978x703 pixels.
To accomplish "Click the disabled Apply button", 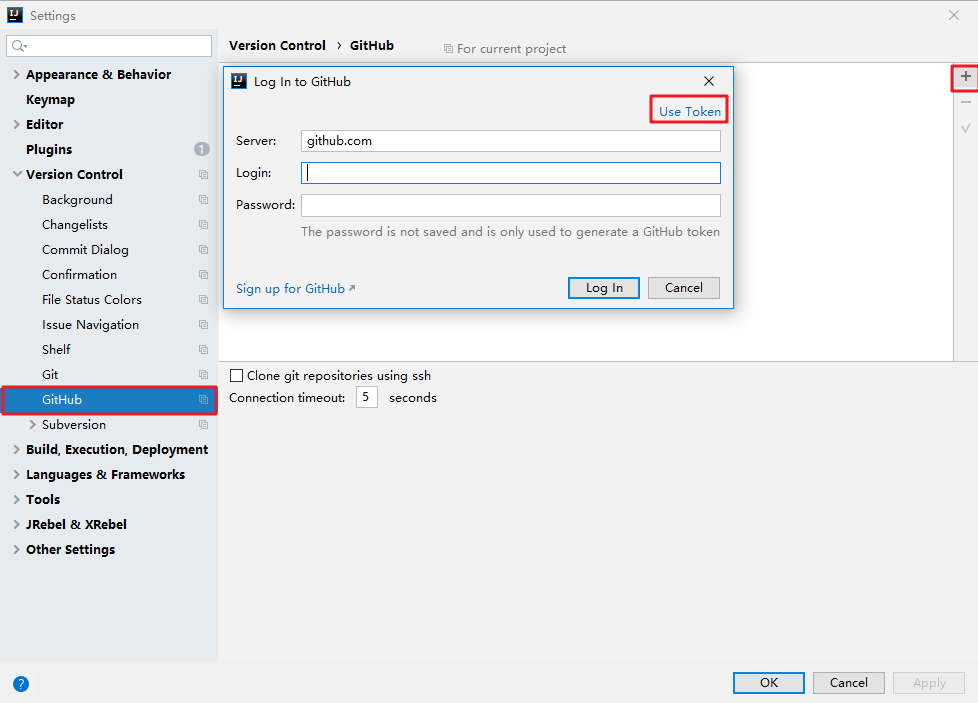I will [929, 682].
